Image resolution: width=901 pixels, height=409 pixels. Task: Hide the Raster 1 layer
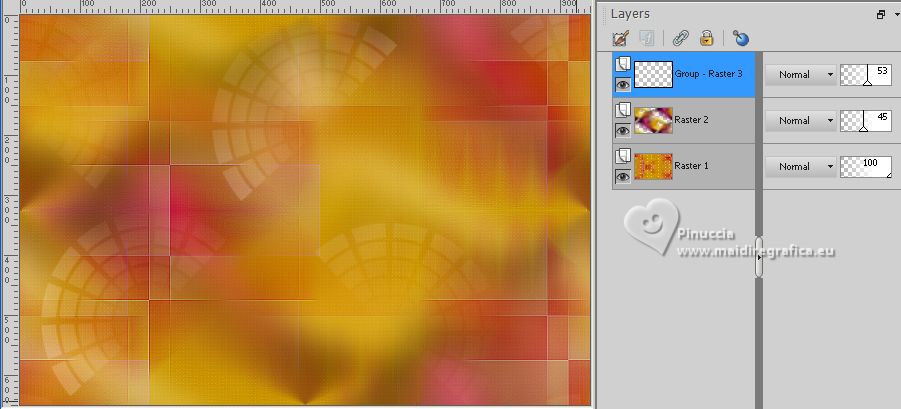coord(623,177)
